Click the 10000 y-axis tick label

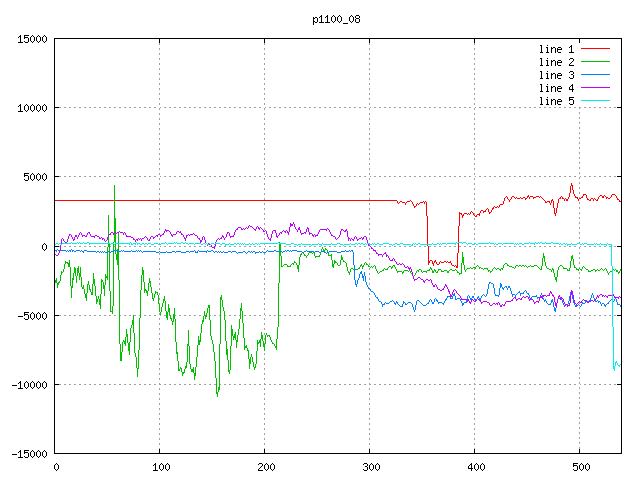[x=30, y=108]
